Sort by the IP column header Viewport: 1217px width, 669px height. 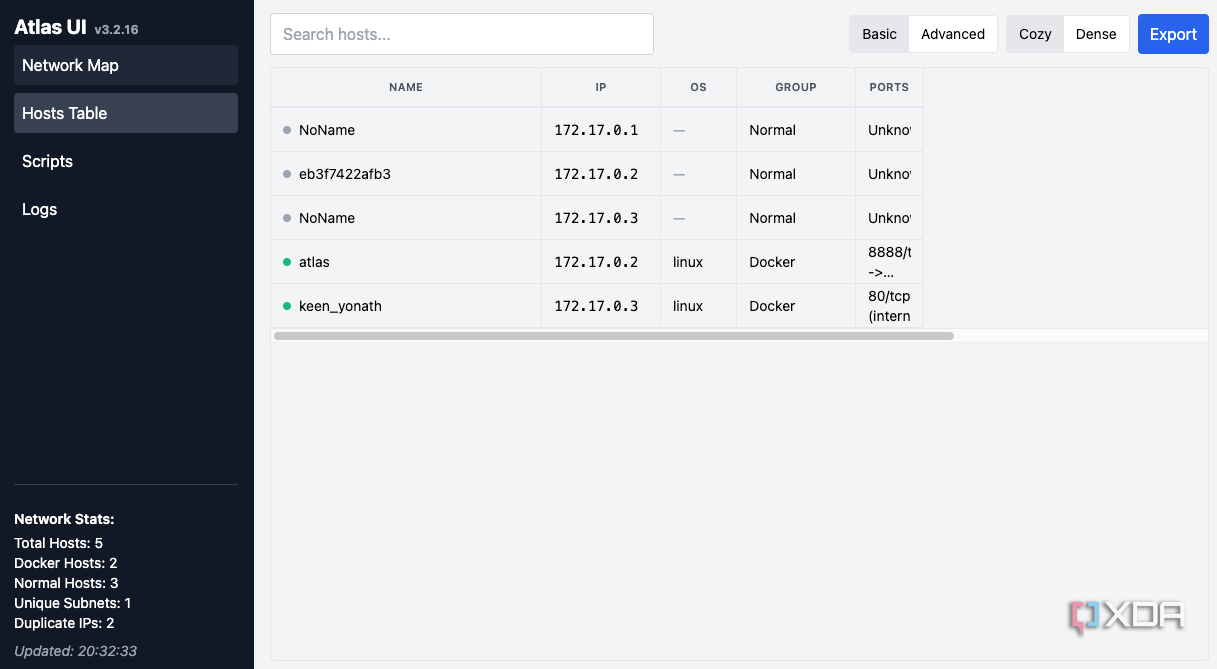601,87
